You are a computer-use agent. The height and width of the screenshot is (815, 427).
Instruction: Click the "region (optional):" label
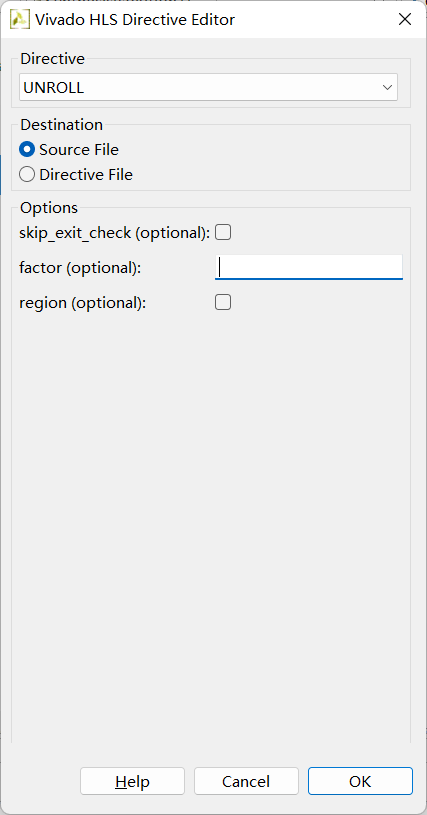point(83,303)
